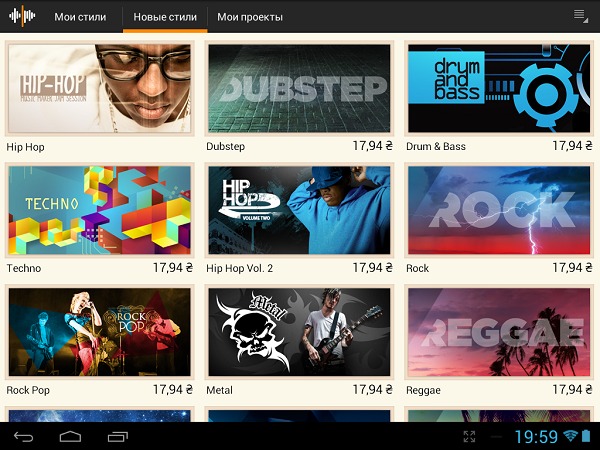Buy Techno for 17,94 ₴
Viewport: 600px width, 450px height.
click(x=173, y=267)
